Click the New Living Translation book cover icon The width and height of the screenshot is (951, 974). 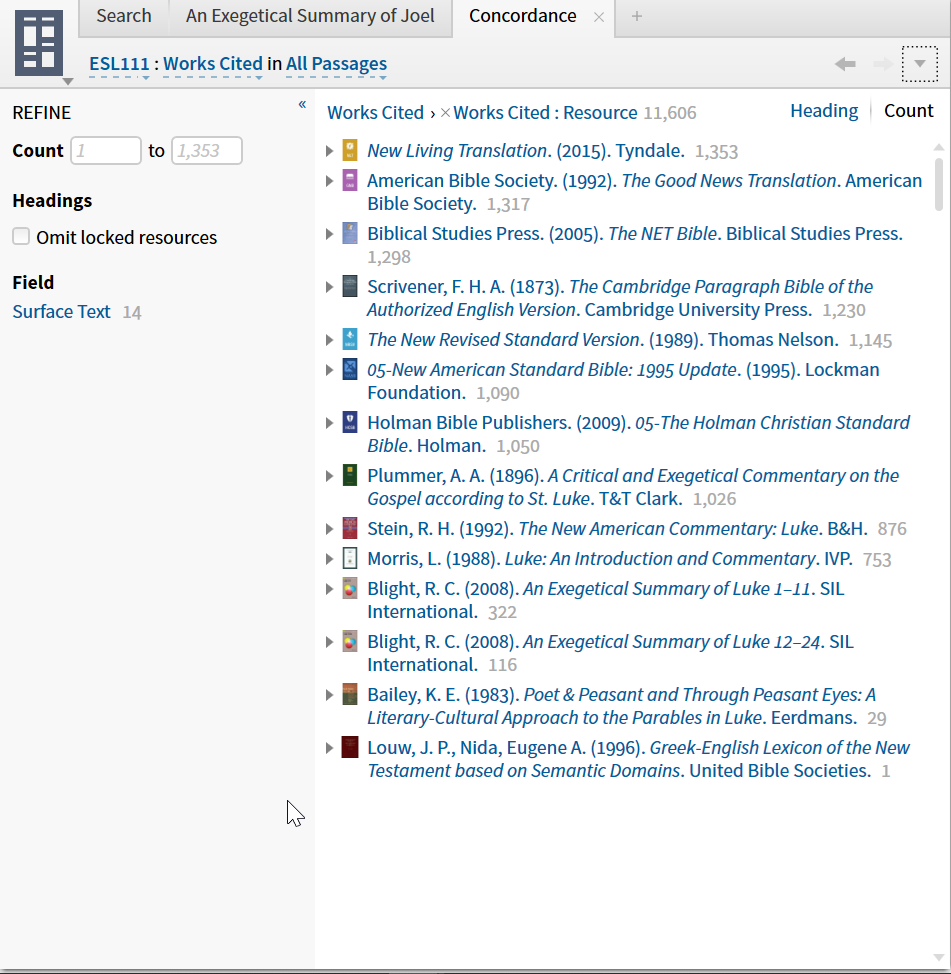(350, 150)
